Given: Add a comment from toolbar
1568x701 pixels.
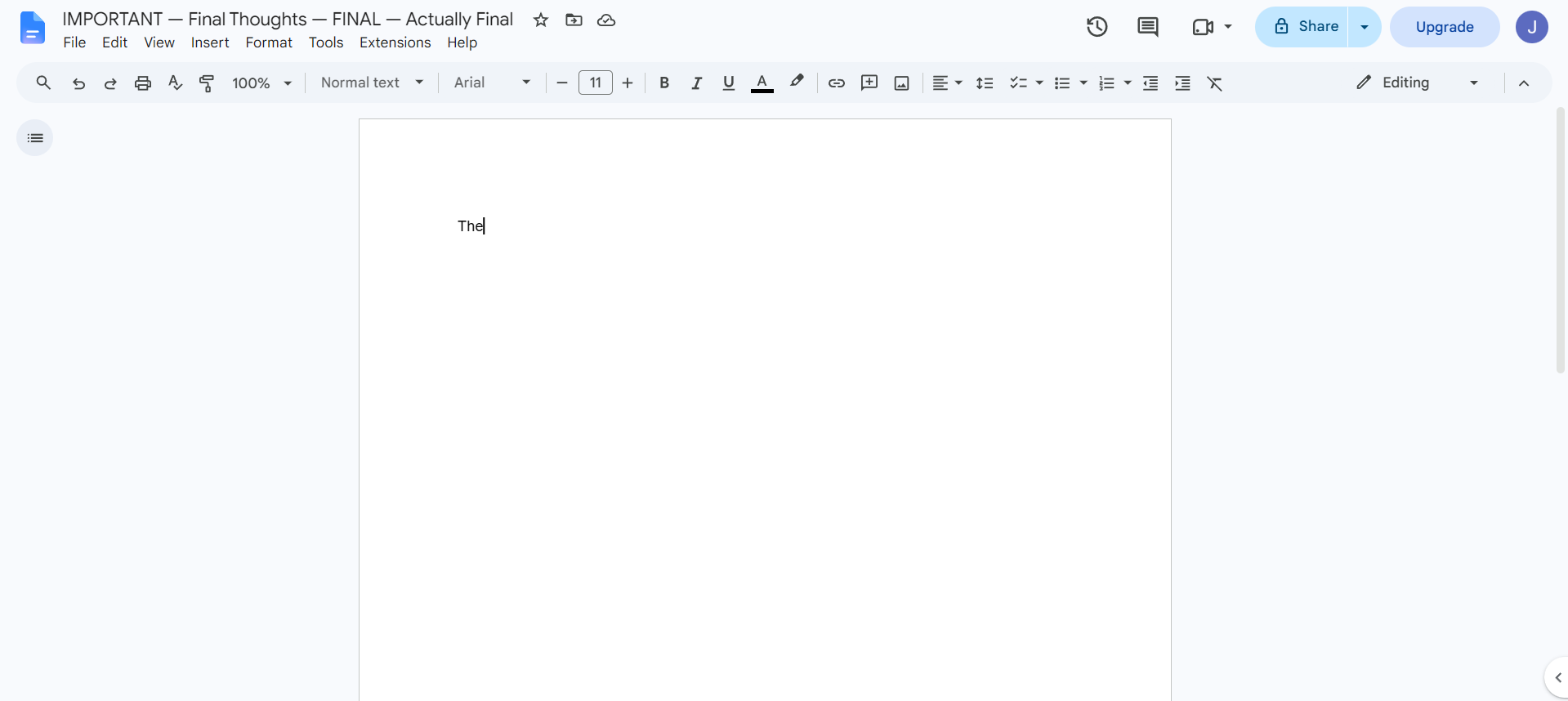Looking at the screenshot, I should click(x=869, y=83).
